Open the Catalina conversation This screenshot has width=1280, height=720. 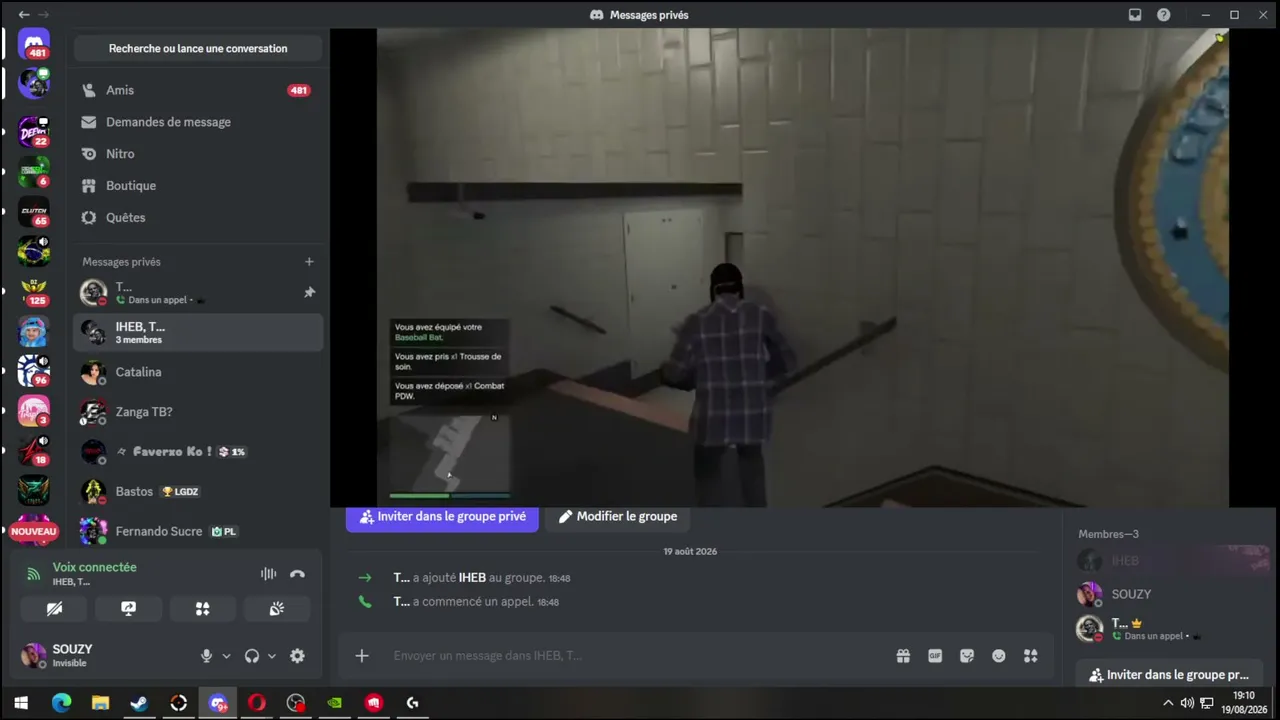click(198, 372)
